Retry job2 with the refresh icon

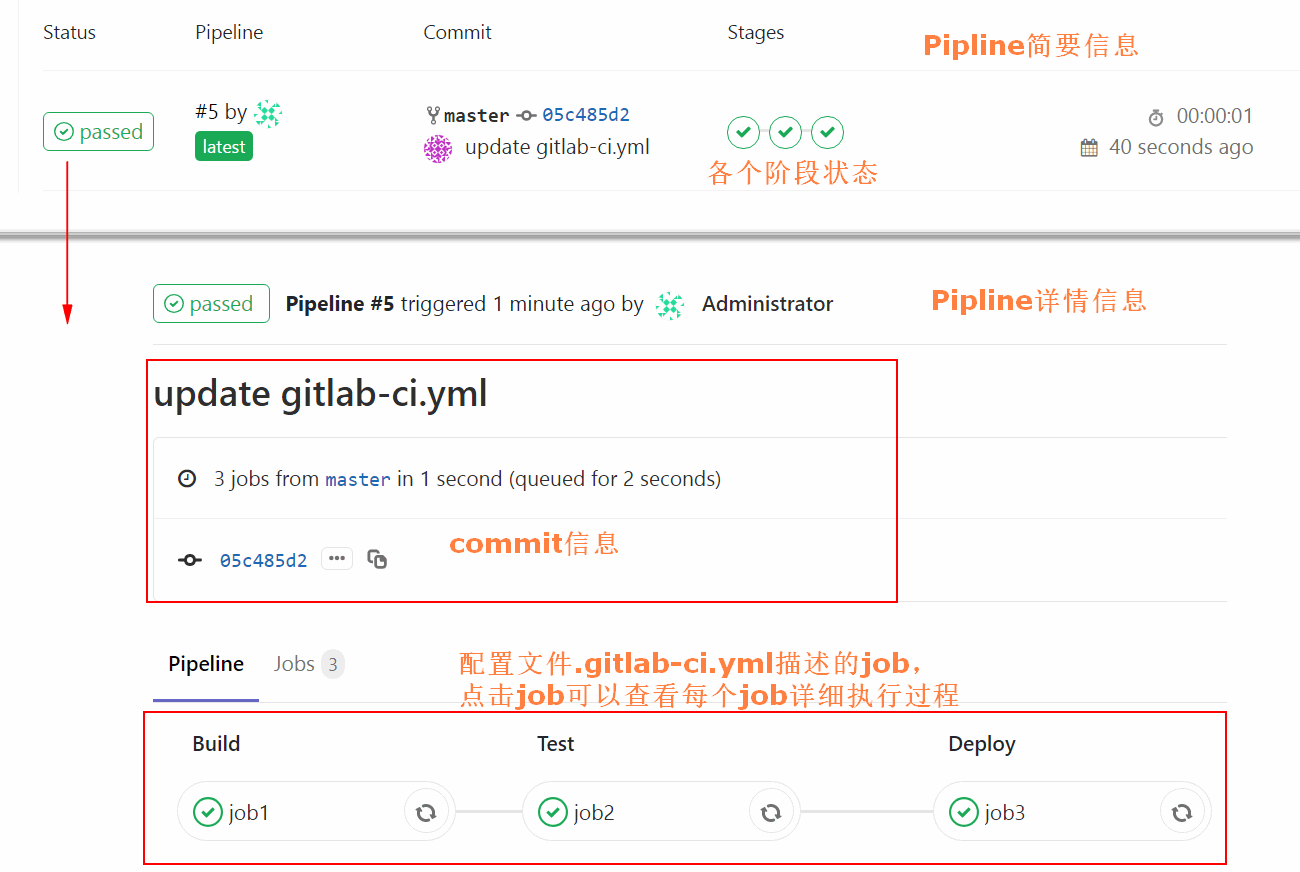click(770, 812)
